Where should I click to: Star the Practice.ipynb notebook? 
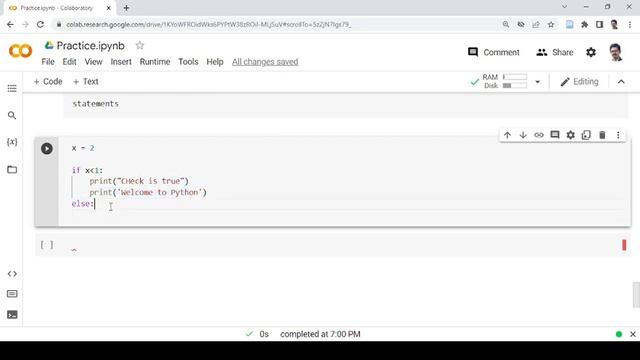pos(140,45)
